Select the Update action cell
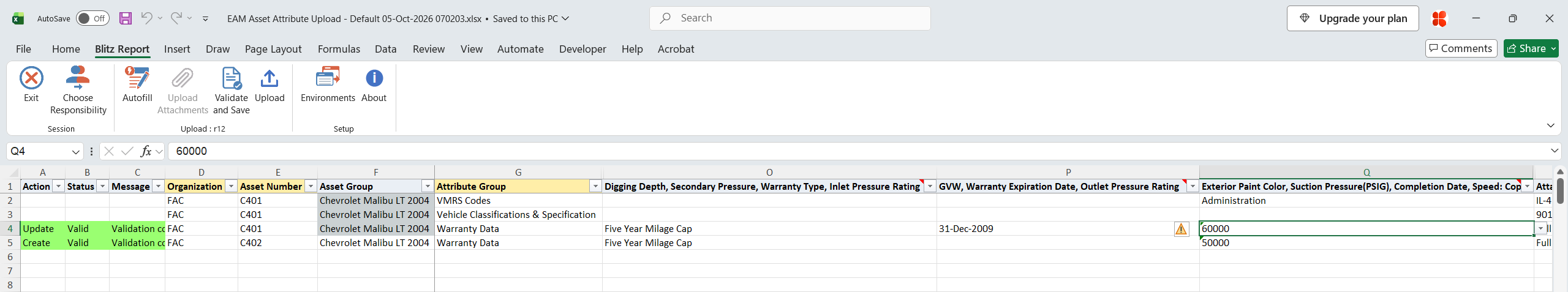The image size is (1568, 292). [x=43, y=229]
